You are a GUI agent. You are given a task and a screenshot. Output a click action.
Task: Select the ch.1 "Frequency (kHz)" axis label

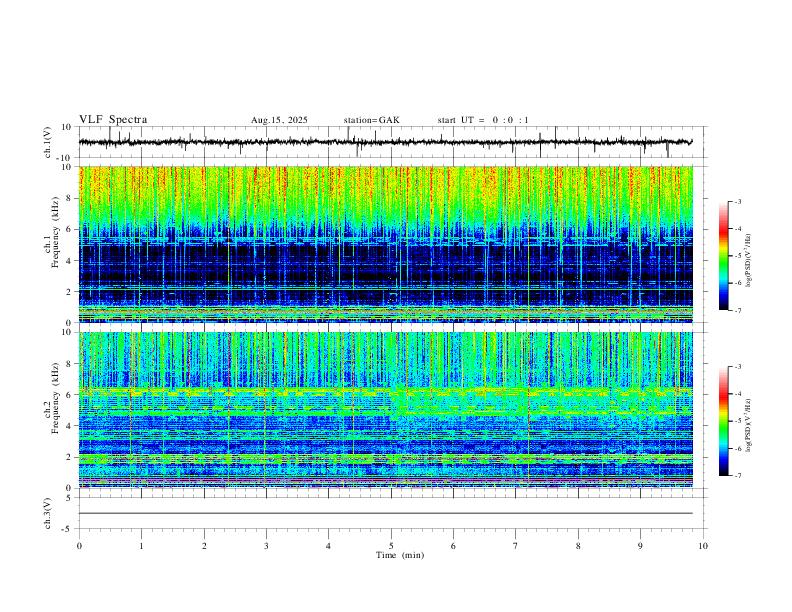click(x=55, y=233)
